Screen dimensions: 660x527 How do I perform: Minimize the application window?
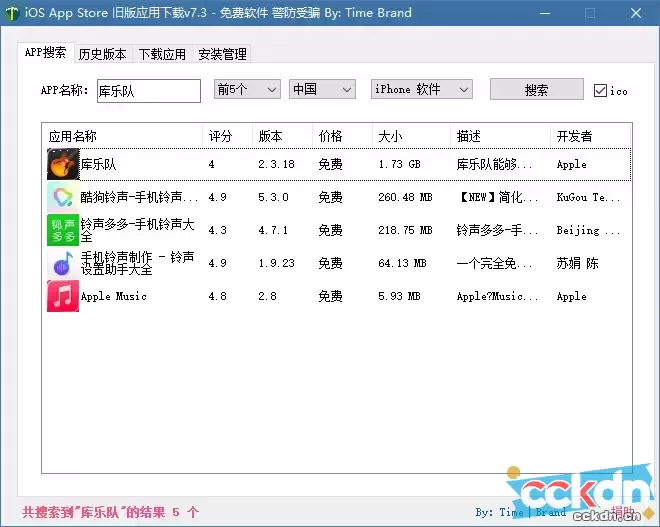pyautogui.click(x=545, y=13)
